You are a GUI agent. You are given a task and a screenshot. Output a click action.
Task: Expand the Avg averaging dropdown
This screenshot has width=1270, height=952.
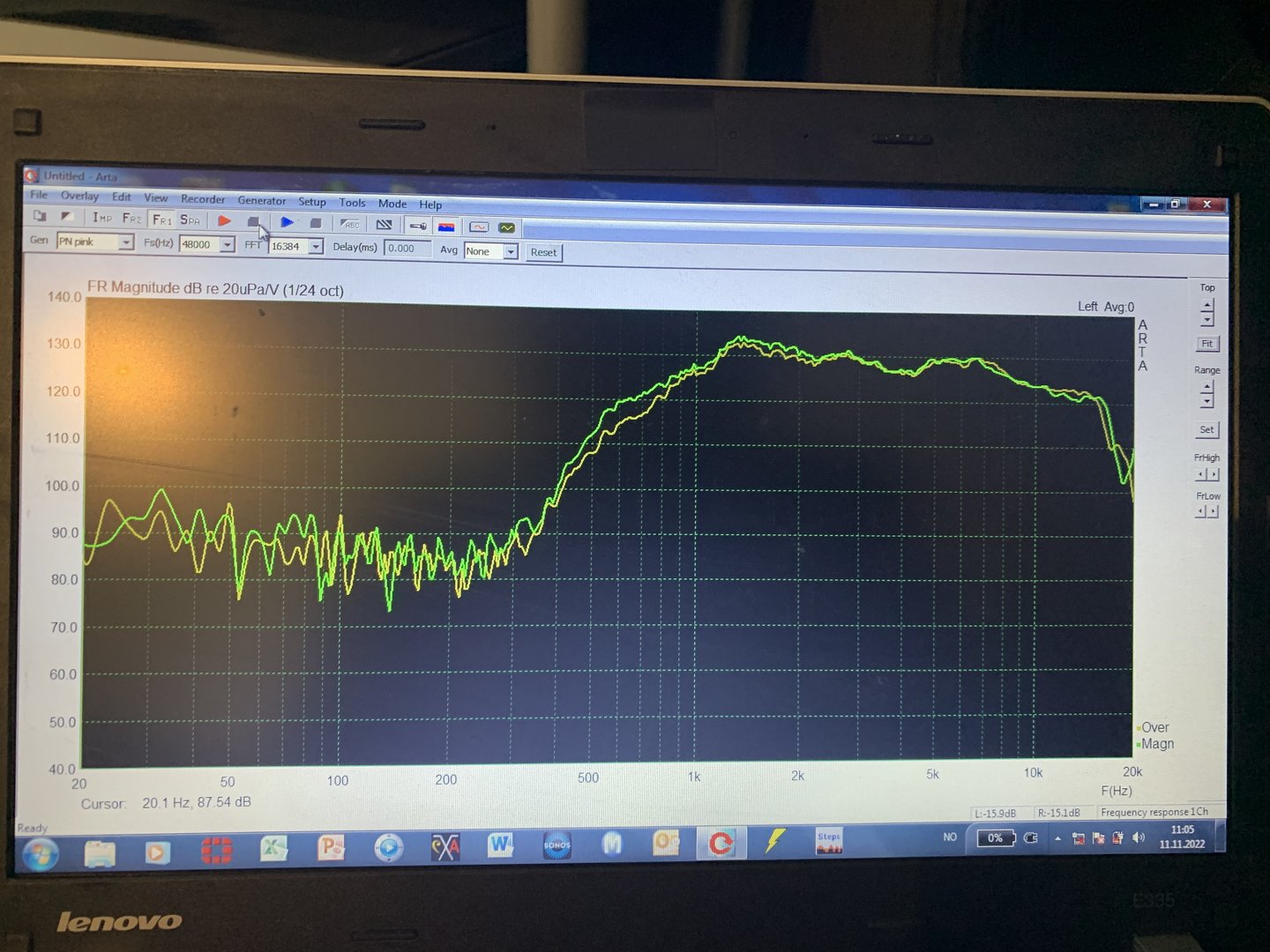(511, 251)
